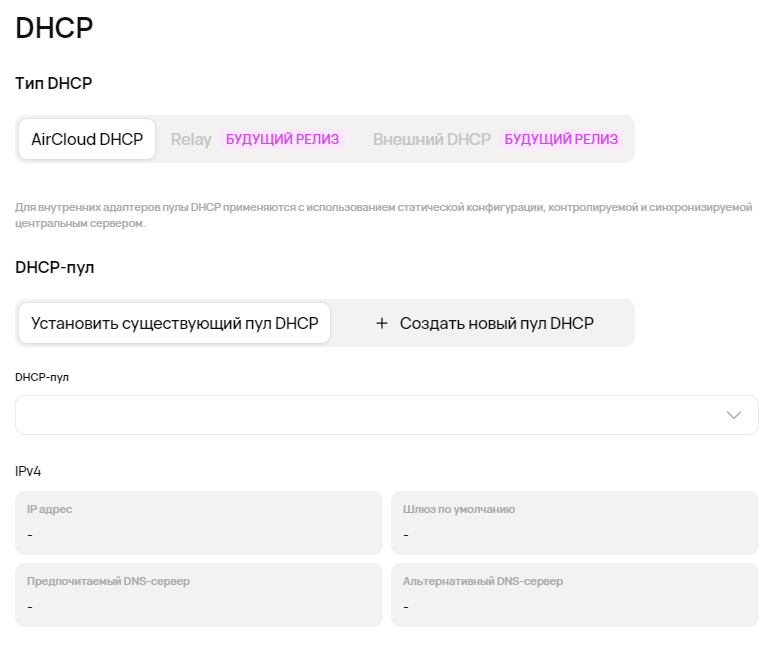This screenshot has height=654, width=776.
Task: Click the DHCP page heading
Action: (x=54, y=28)
